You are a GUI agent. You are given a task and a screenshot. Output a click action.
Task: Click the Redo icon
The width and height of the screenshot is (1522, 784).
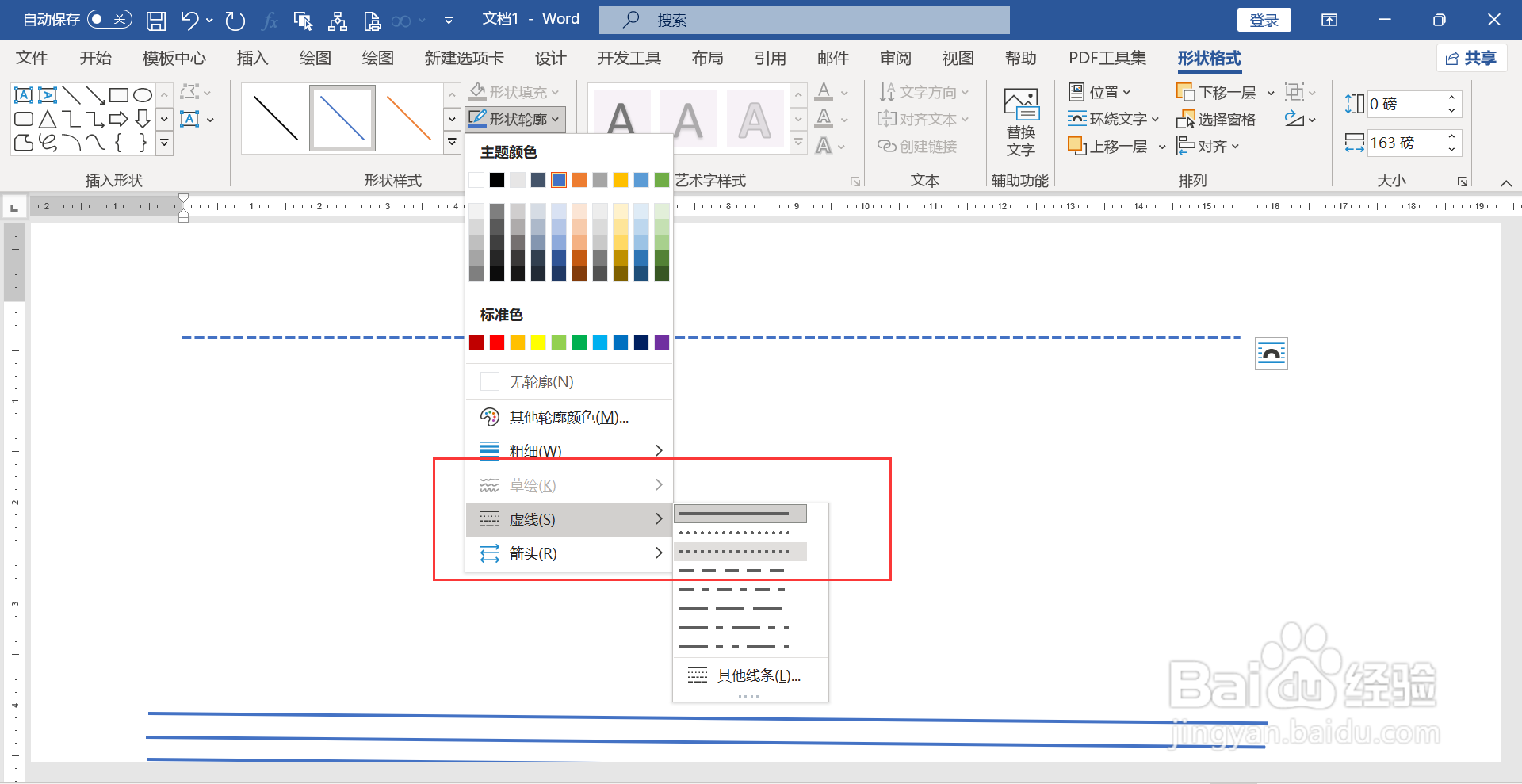click(x=235, y=21)
